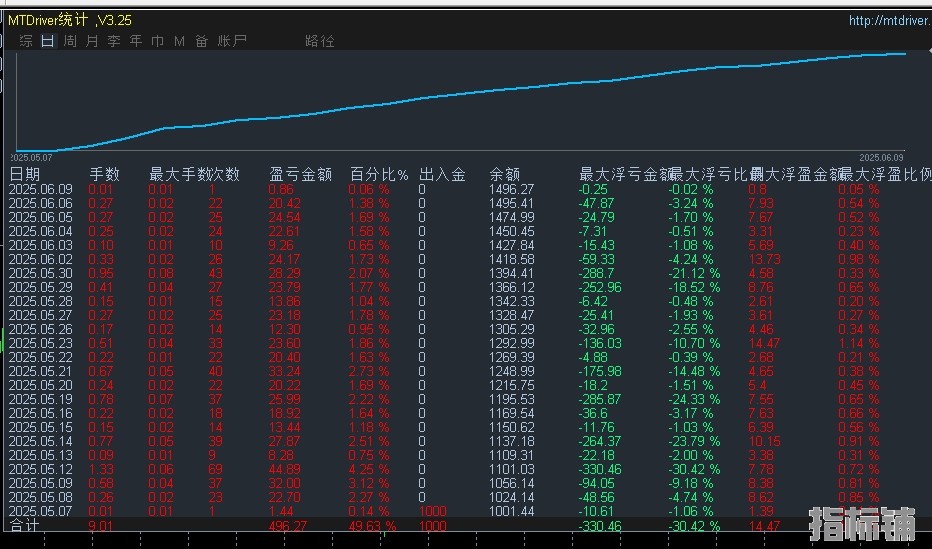Click the MTDriver统计 V3.25 title
Image resolution: width=932 pixels, height=549 pixels.
coord(70,20)
